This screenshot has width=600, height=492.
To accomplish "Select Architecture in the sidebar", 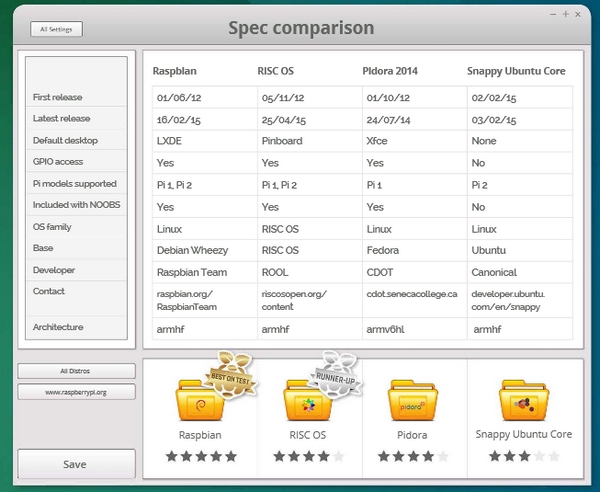I will click(77, 327).
